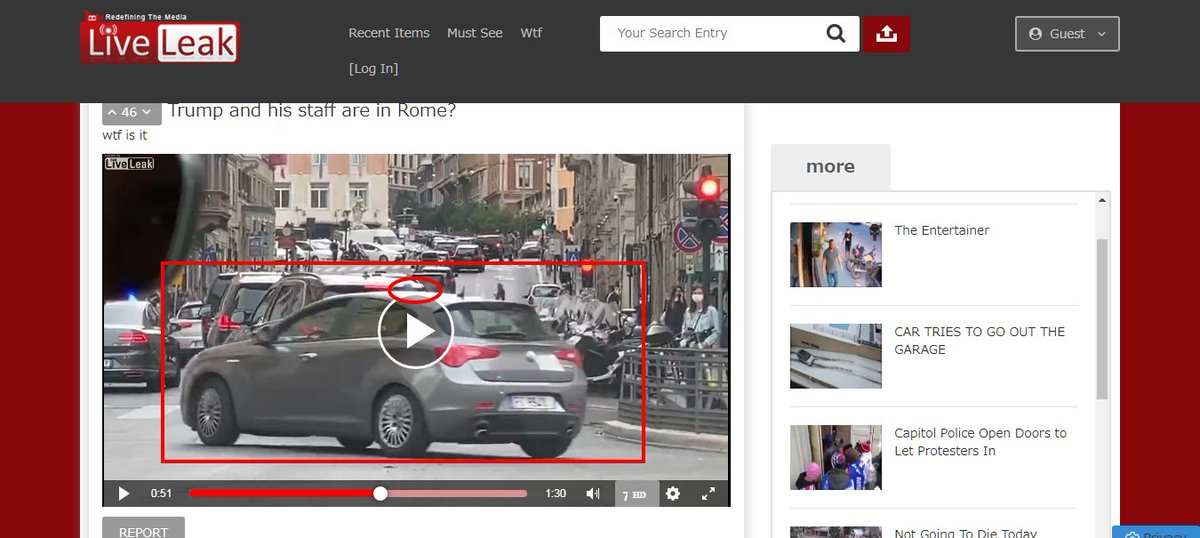
Task: Click the LiveLeak logo
Action: click(x=160, y=38)
